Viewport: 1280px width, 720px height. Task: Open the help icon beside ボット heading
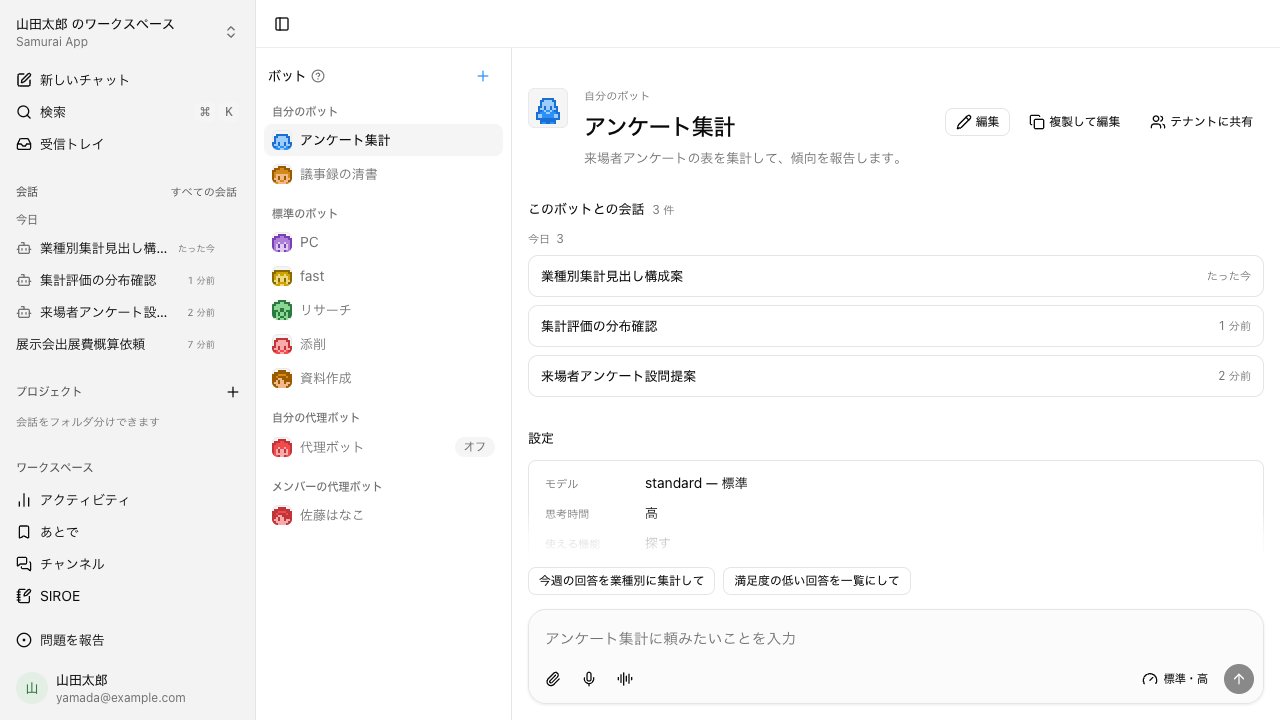(318, 76)
